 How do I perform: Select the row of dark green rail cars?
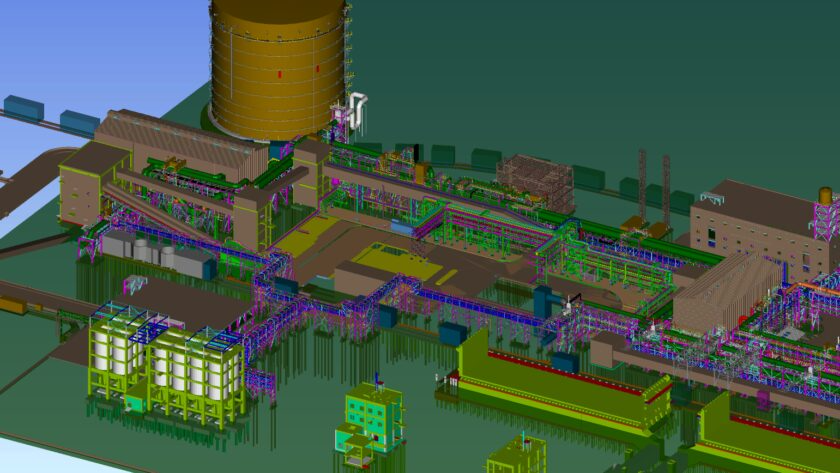pyautogui.click(x=480, y=158)
